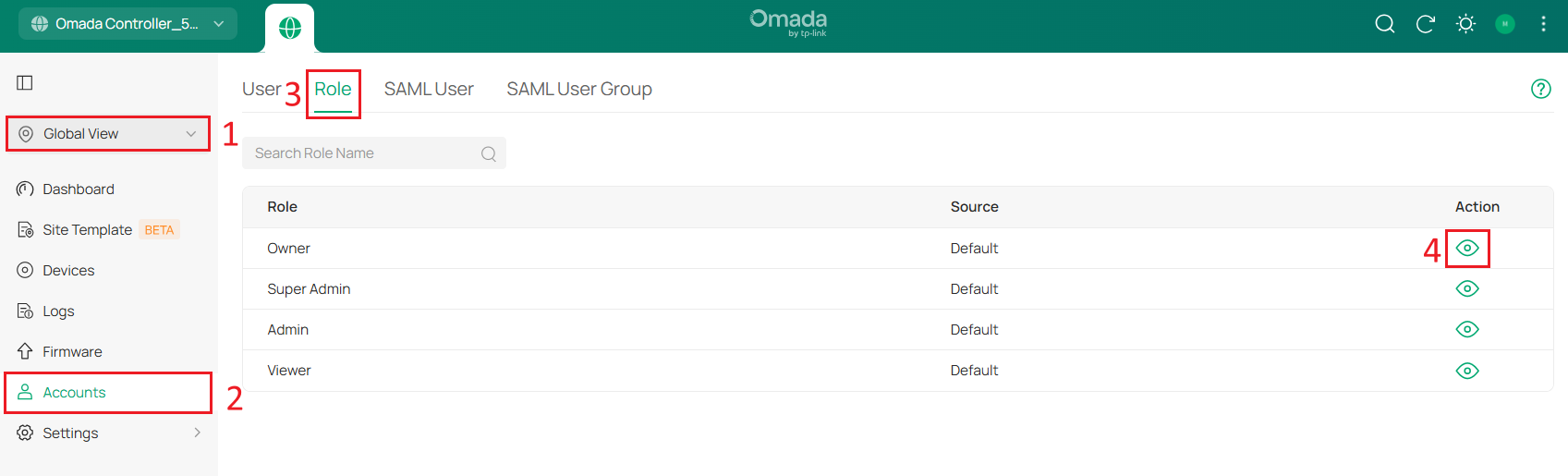Expand the Settings submenu chevron

point(197,433)
